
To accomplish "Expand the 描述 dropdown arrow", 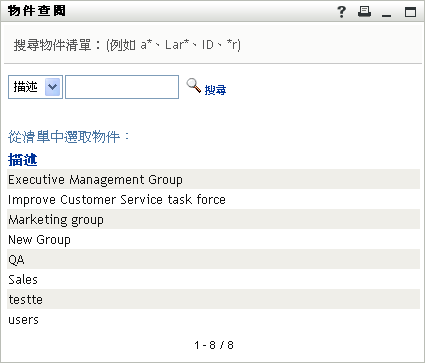I will pyautogui.click(x=52, y=87).
